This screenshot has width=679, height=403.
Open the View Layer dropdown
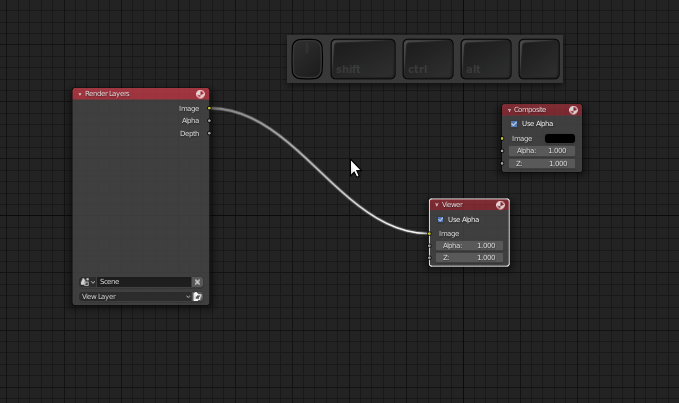136,297
